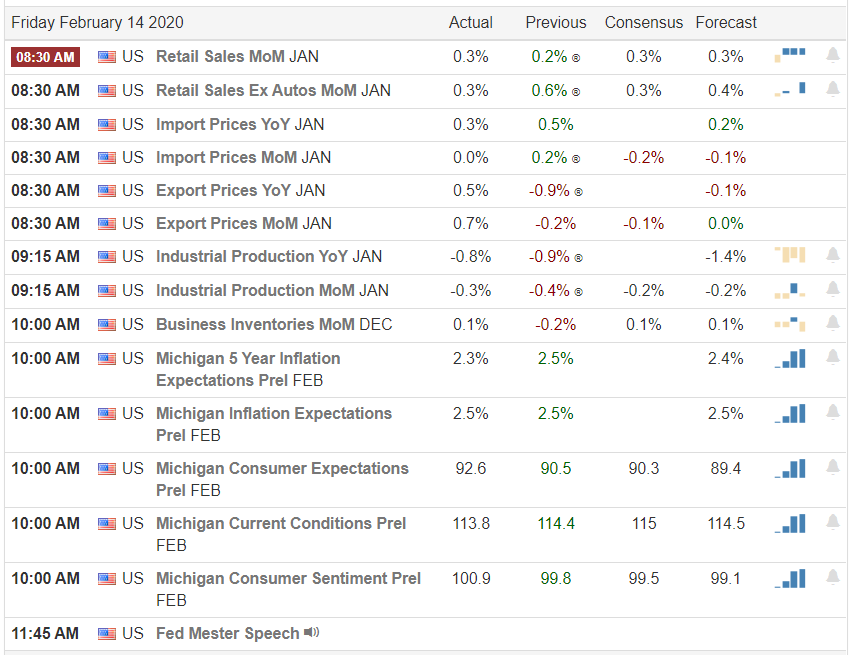The image size is (852, 655).
Task: Click the Actual column header
Action: (x=471, y=22)
